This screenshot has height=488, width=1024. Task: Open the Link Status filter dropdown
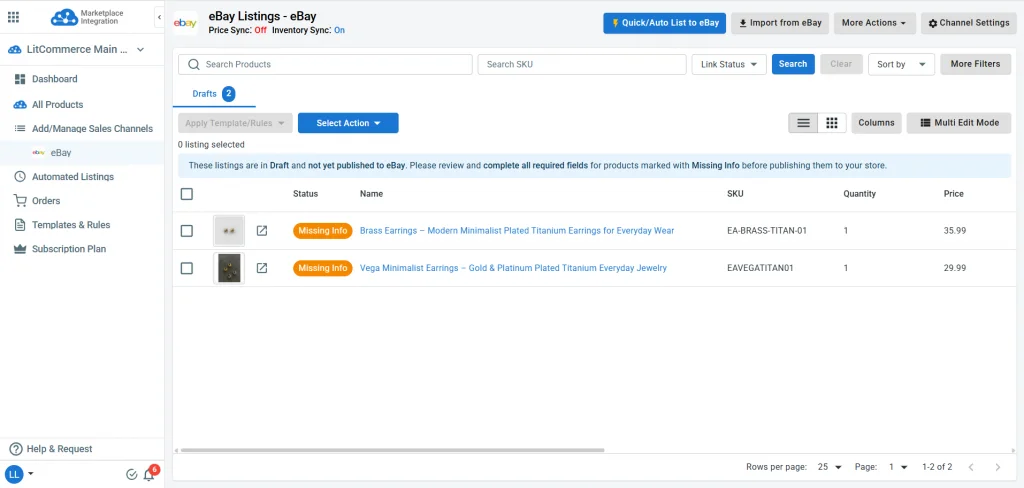[x=729, y=64]
